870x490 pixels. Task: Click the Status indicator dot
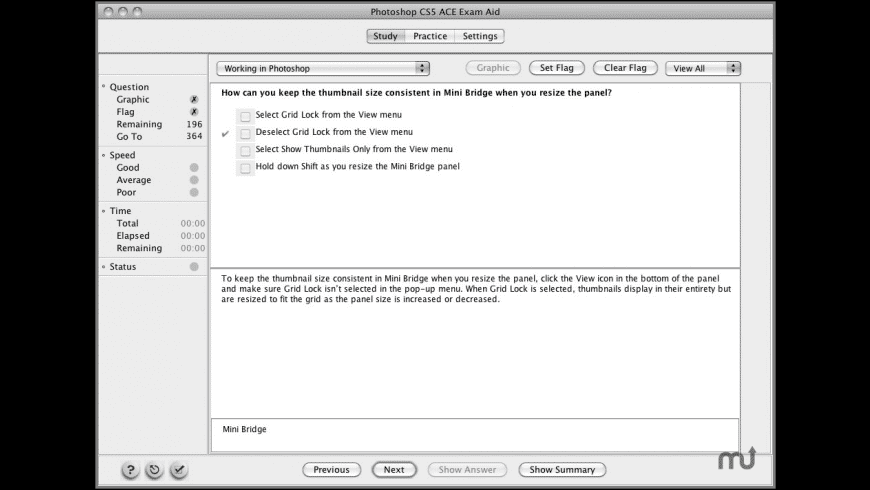coord(194,266)
